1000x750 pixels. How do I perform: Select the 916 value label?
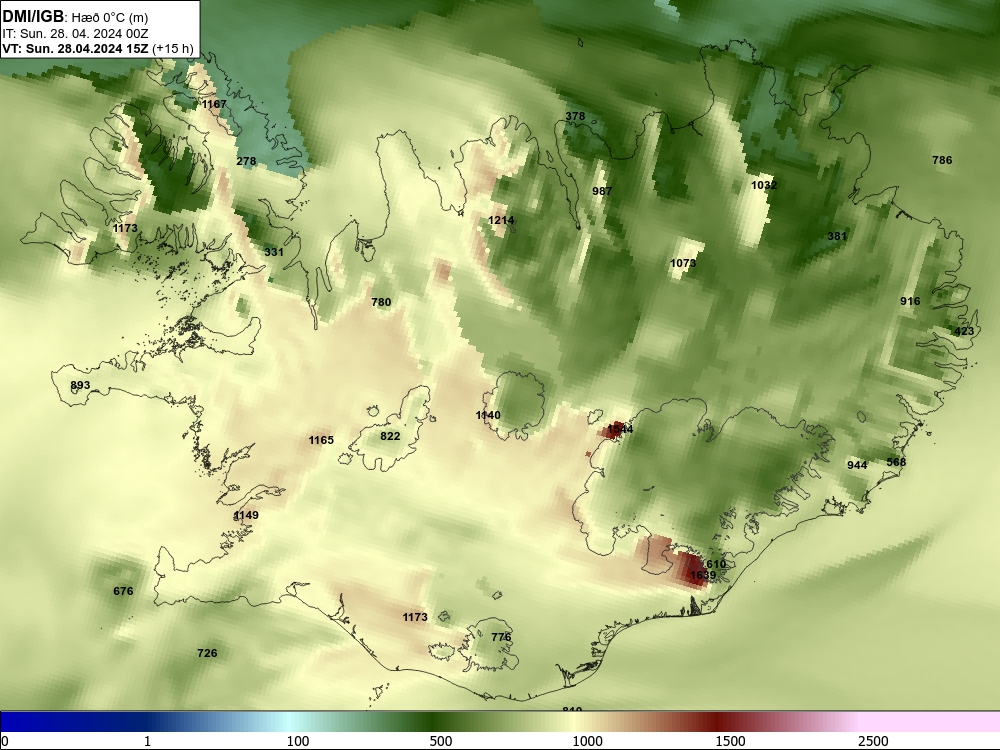(x=910, y=302)
